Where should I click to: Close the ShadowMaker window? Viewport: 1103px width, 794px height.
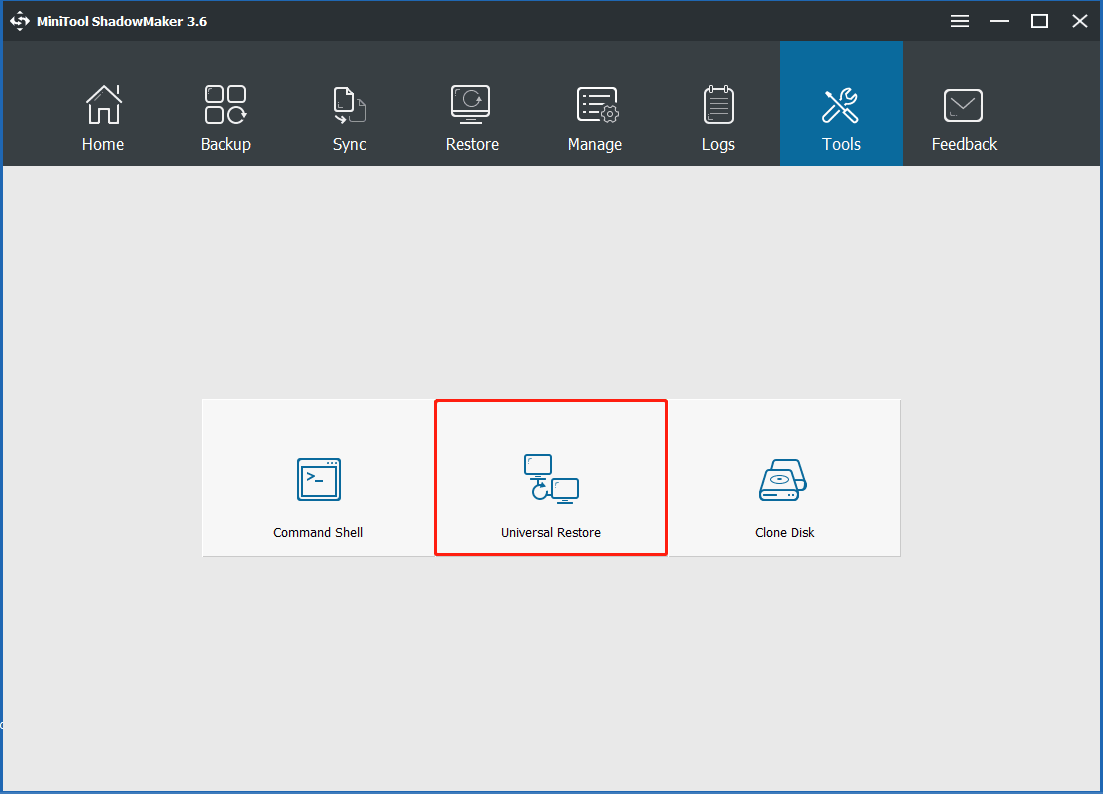1079,21
